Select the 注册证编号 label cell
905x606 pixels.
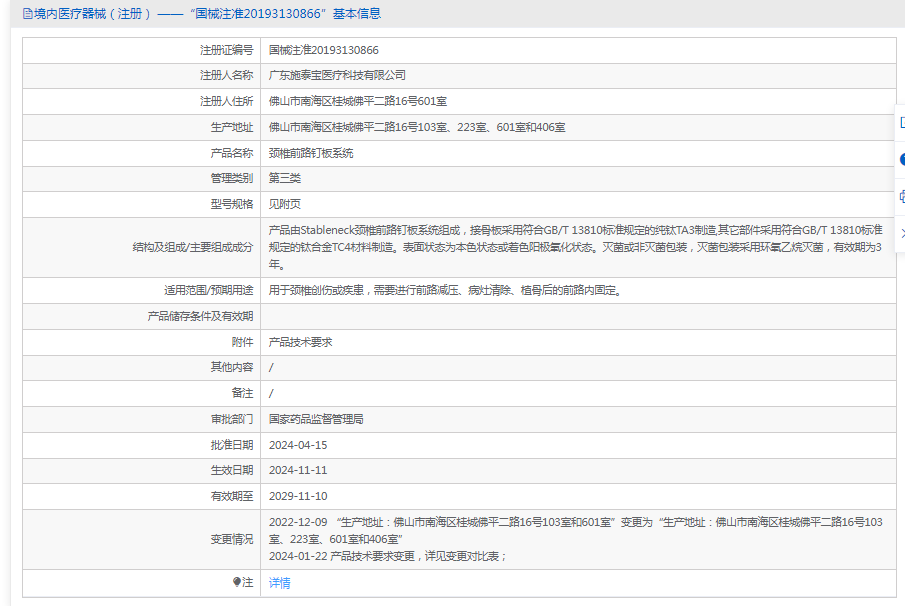point(142,50)
